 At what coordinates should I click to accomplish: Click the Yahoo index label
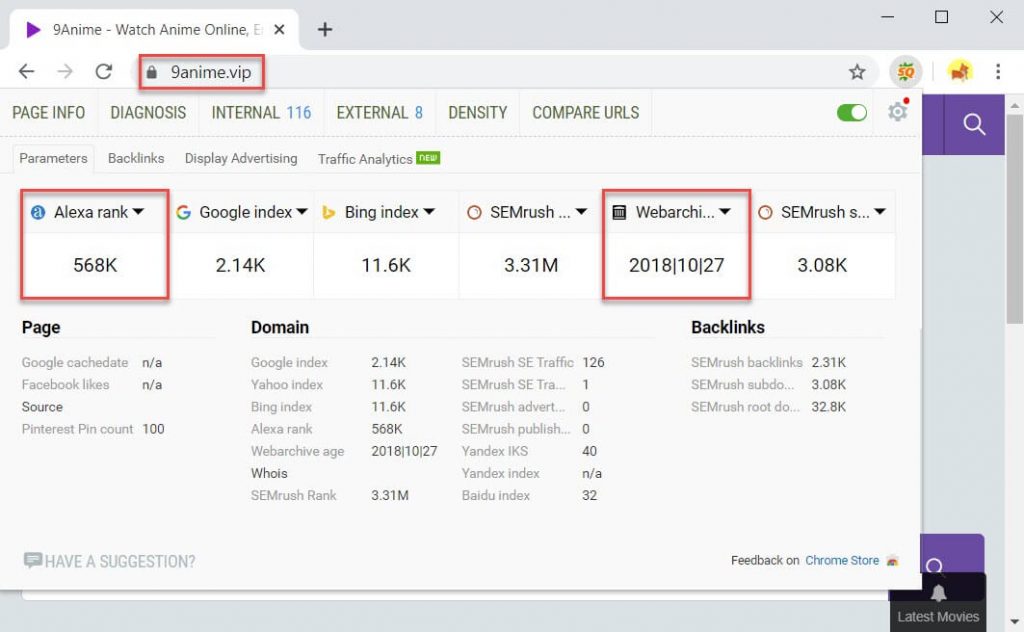coord(287,385)
